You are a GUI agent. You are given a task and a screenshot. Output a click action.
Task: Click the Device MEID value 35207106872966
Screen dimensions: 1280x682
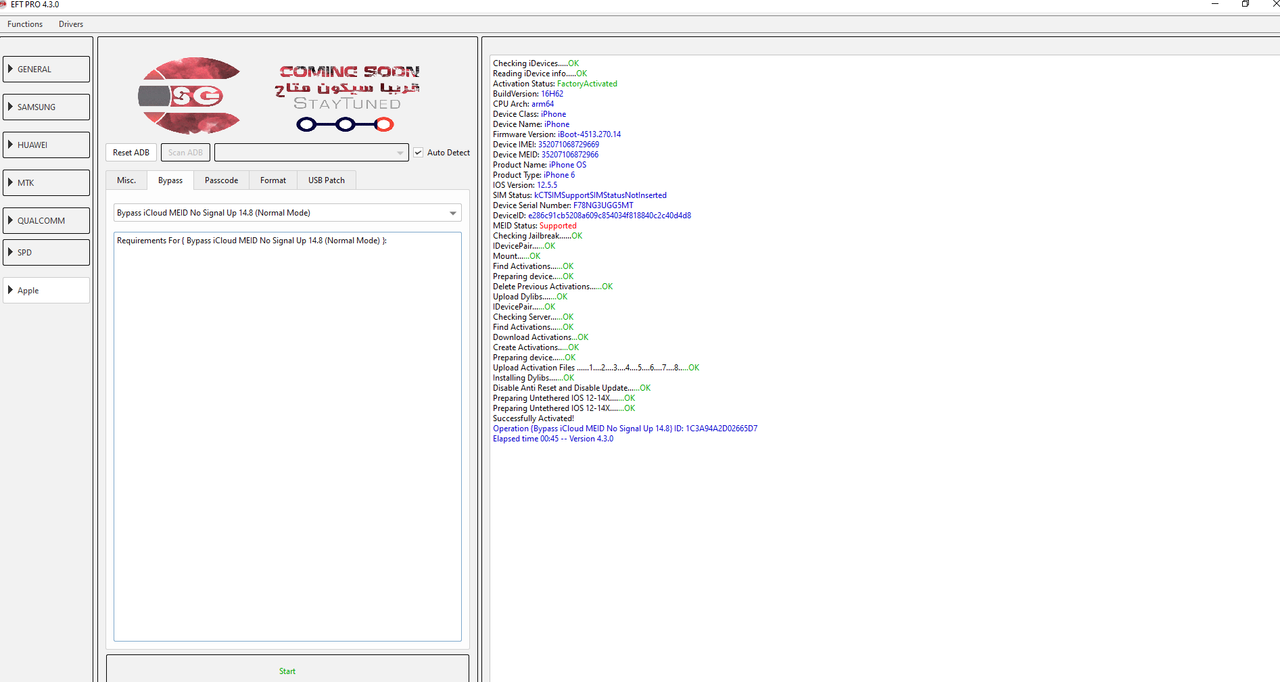(570, 154)
